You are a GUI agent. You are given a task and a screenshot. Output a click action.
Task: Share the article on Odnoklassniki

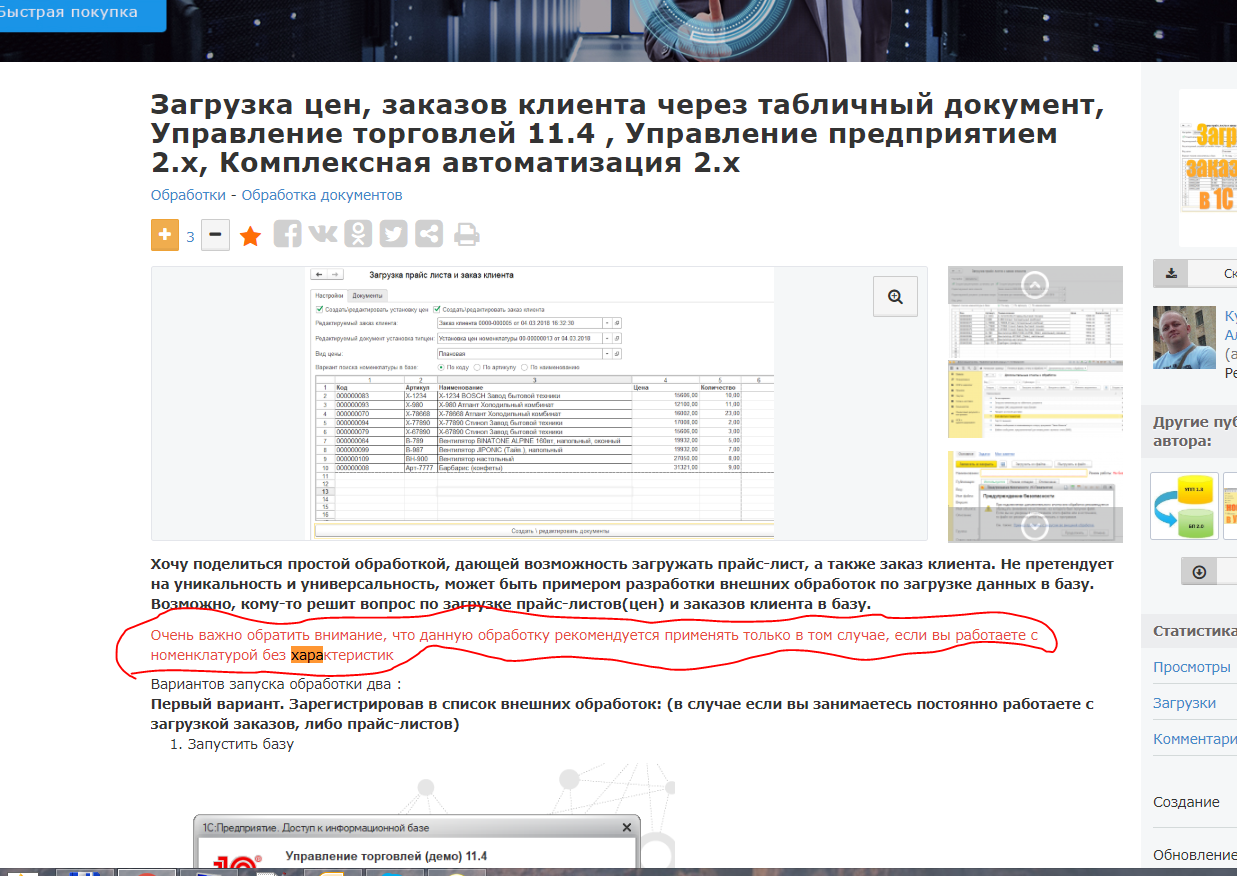point(358,234)
